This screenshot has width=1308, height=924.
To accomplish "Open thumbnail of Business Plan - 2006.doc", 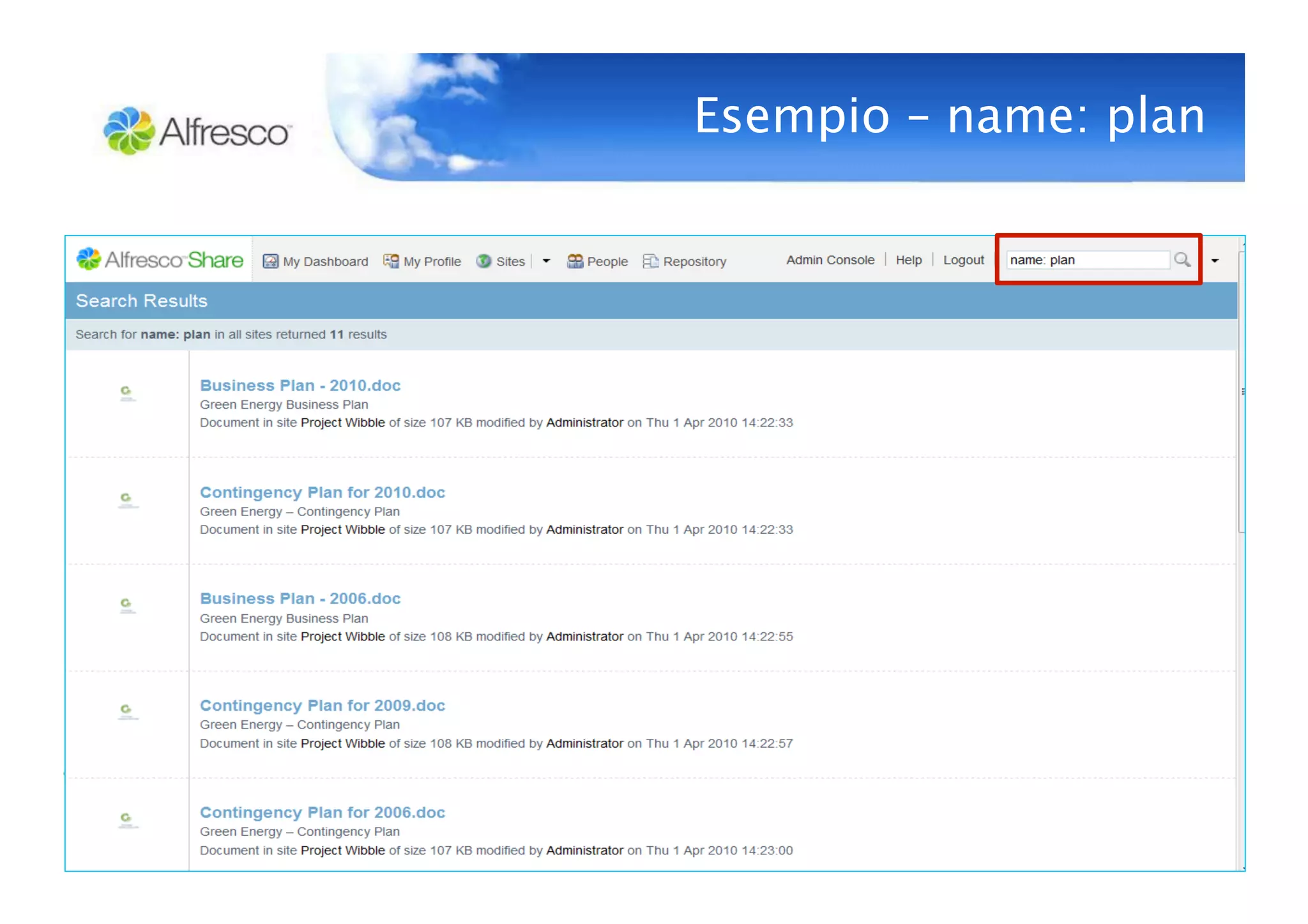I will click(x=127, y=606).
